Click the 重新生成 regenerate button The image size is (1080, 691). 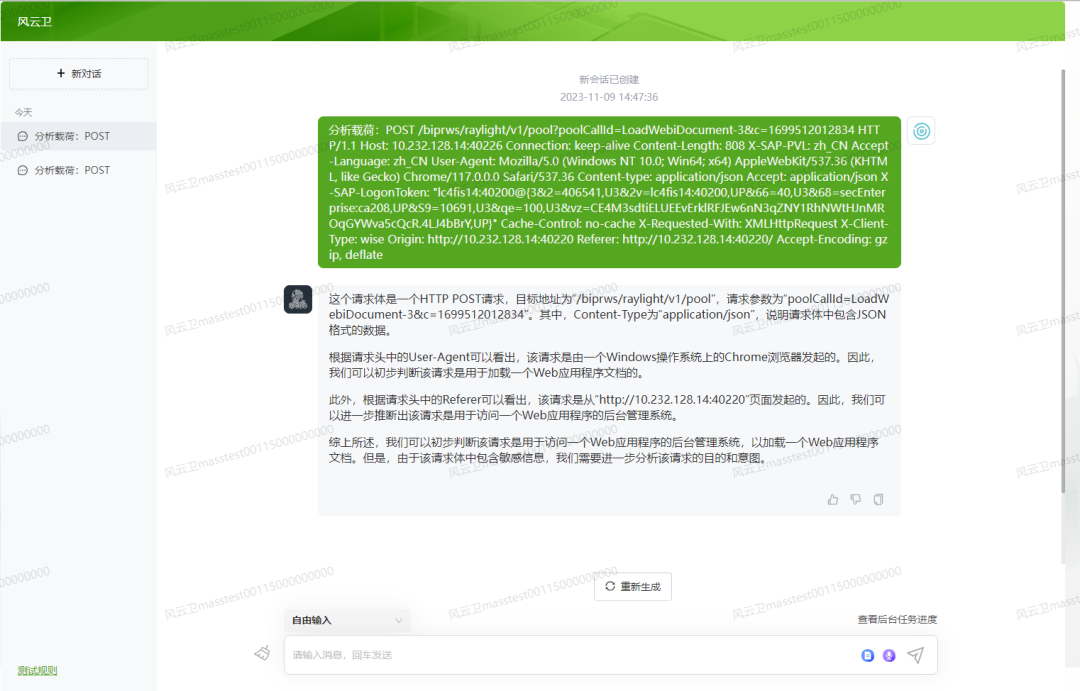[632, 586]
